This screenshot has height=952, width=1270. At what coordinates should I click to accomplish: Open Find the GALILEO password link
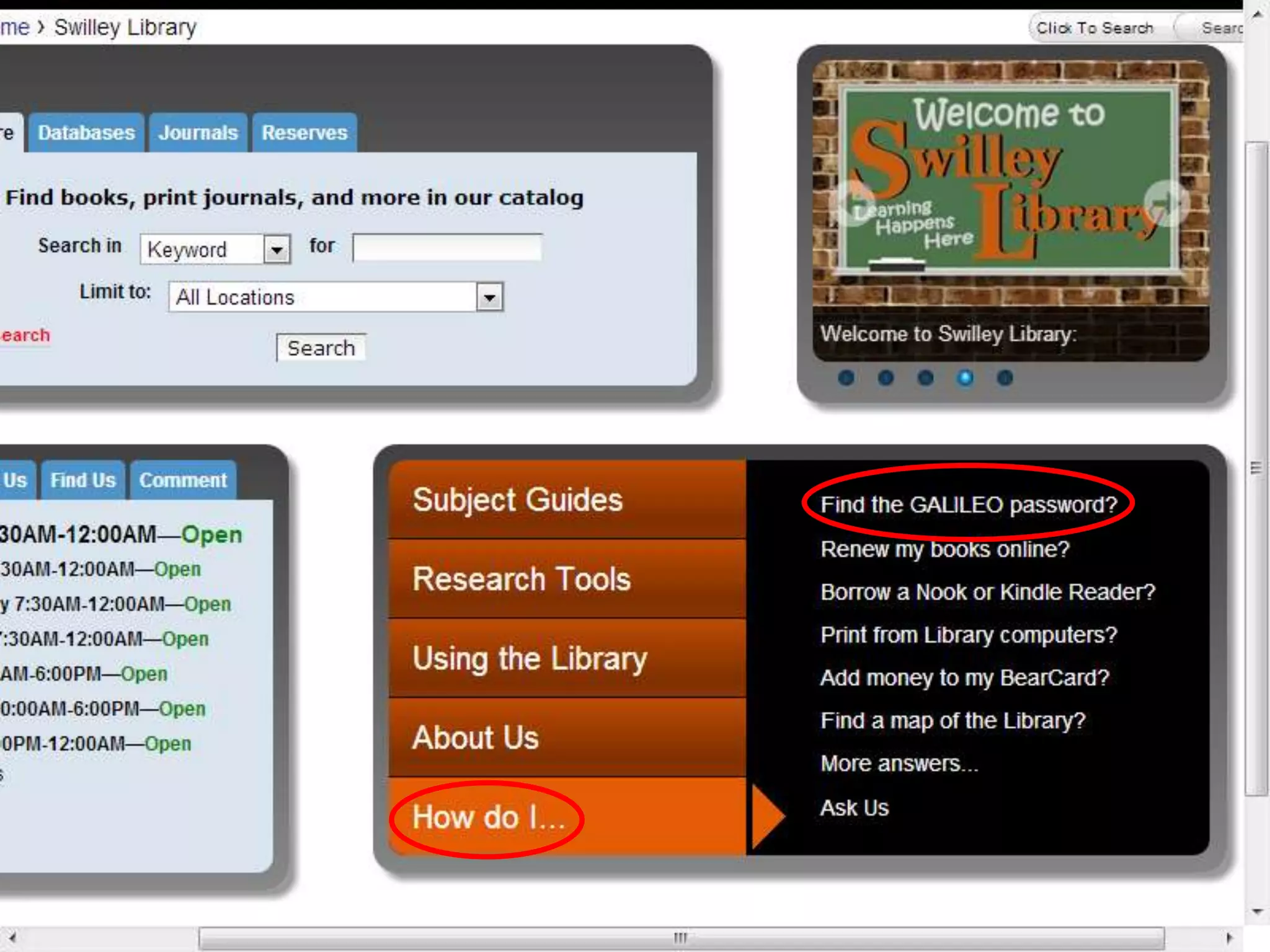coord(968,505)
